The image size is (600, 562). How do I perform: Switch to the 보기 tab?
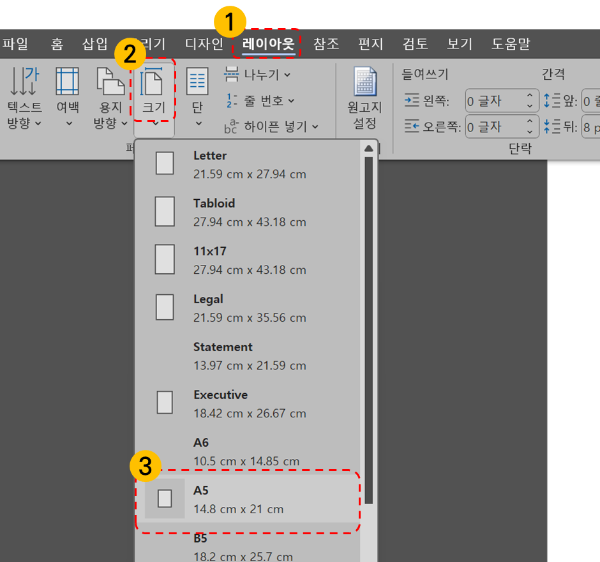coord(460,44)
